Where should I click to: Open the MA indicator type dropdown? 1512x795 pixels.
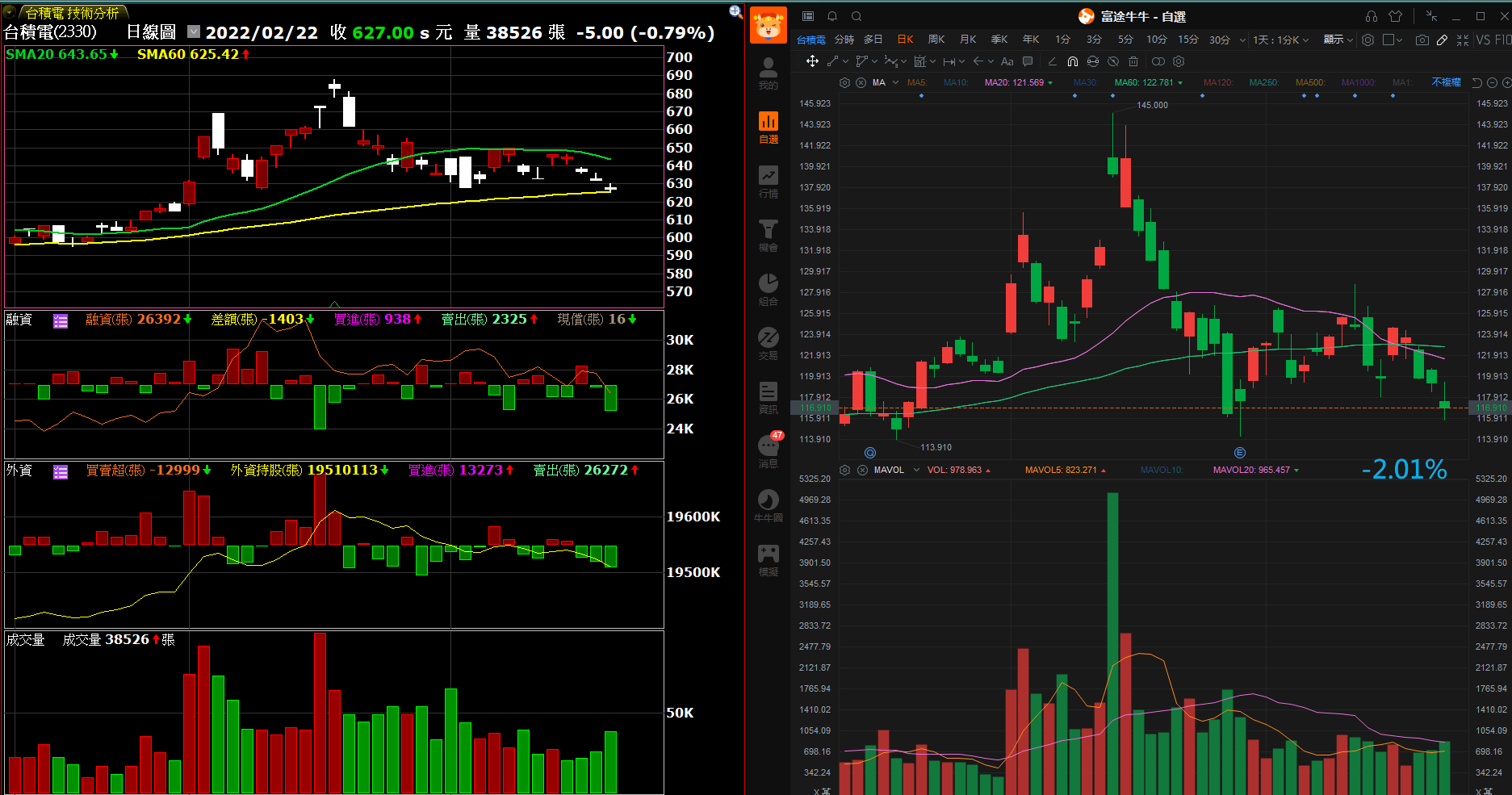pyautogui.click(x=895, y=82)
